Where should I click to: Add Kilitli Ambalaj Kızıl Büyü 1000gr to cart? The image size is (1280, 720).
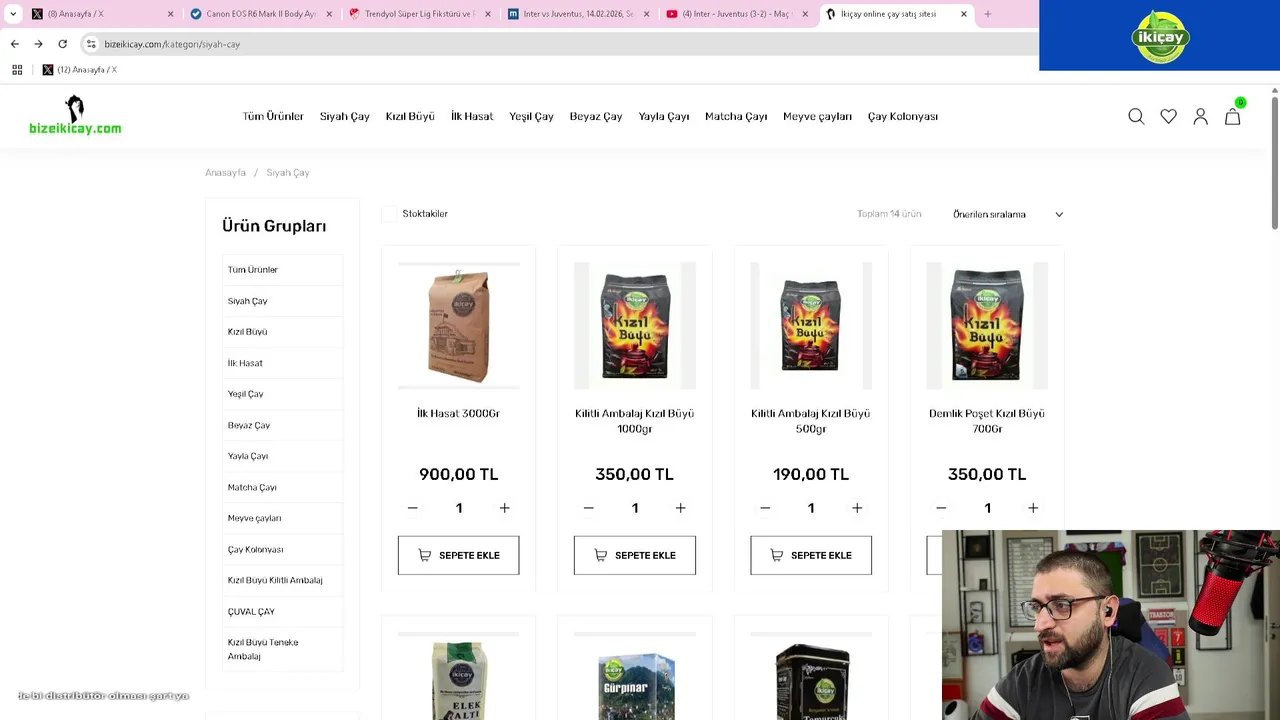635,555
